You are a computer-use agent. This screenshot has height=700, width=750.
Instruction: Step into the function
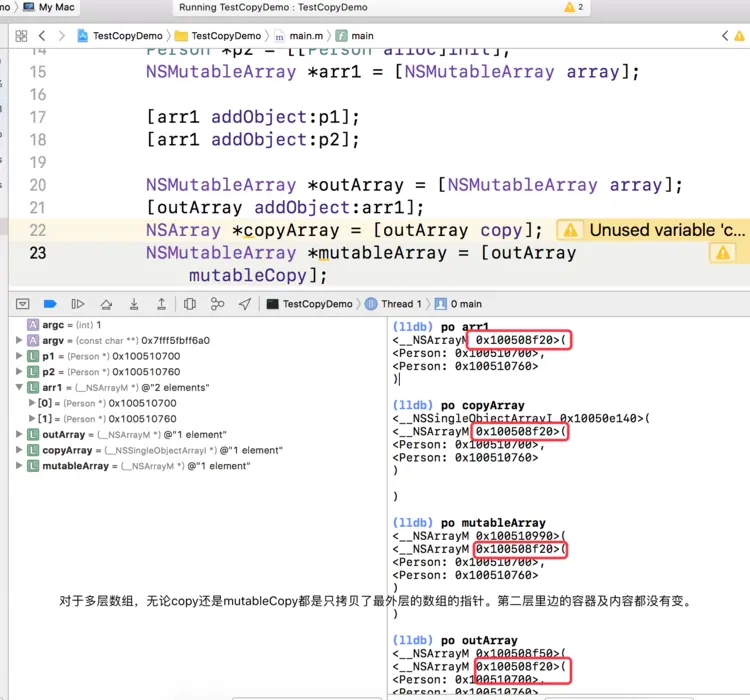[134, 304]
